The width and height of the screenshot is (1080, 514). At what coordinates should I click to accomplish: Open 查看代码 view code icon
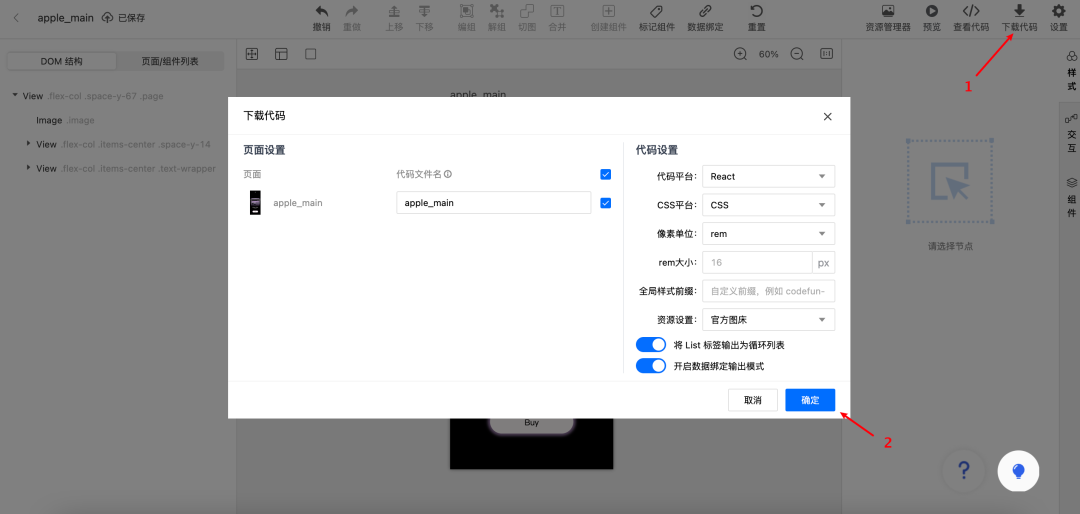click(970, 11)
